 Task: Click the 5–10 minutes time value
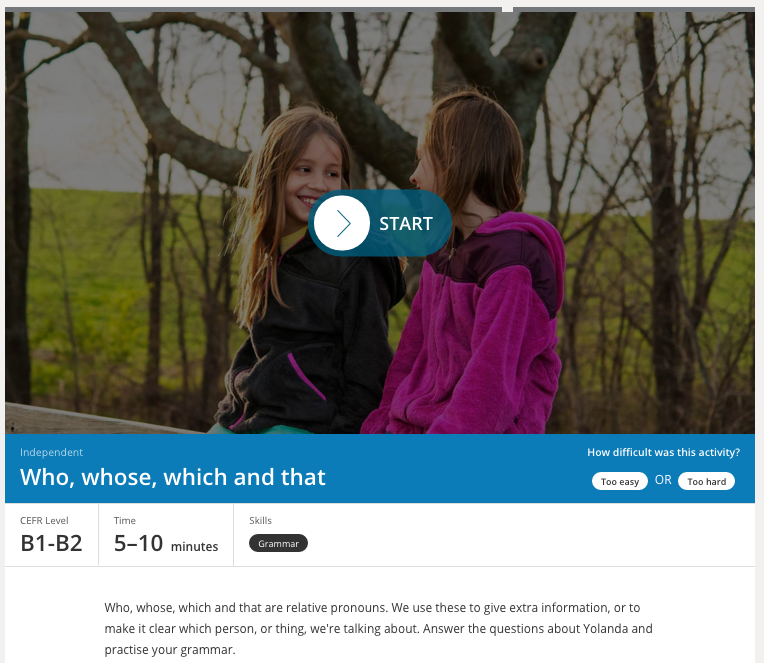pos(166,543)
